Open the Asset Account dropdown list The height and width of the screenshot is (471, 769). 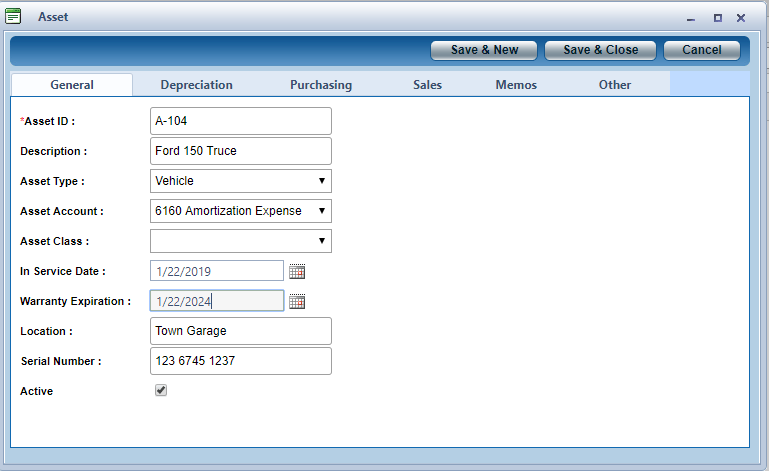click(240, 211)
